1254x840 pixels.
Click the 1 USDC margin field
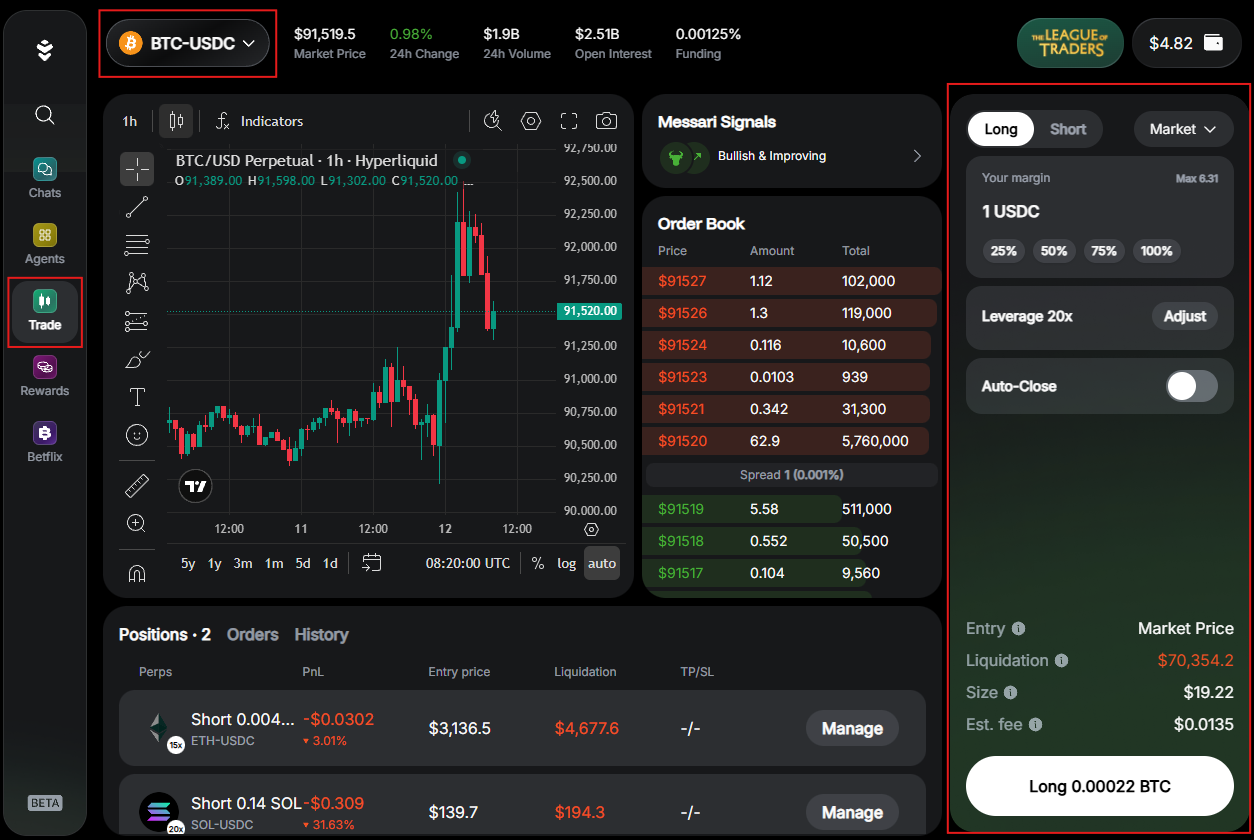point(1011,212)
